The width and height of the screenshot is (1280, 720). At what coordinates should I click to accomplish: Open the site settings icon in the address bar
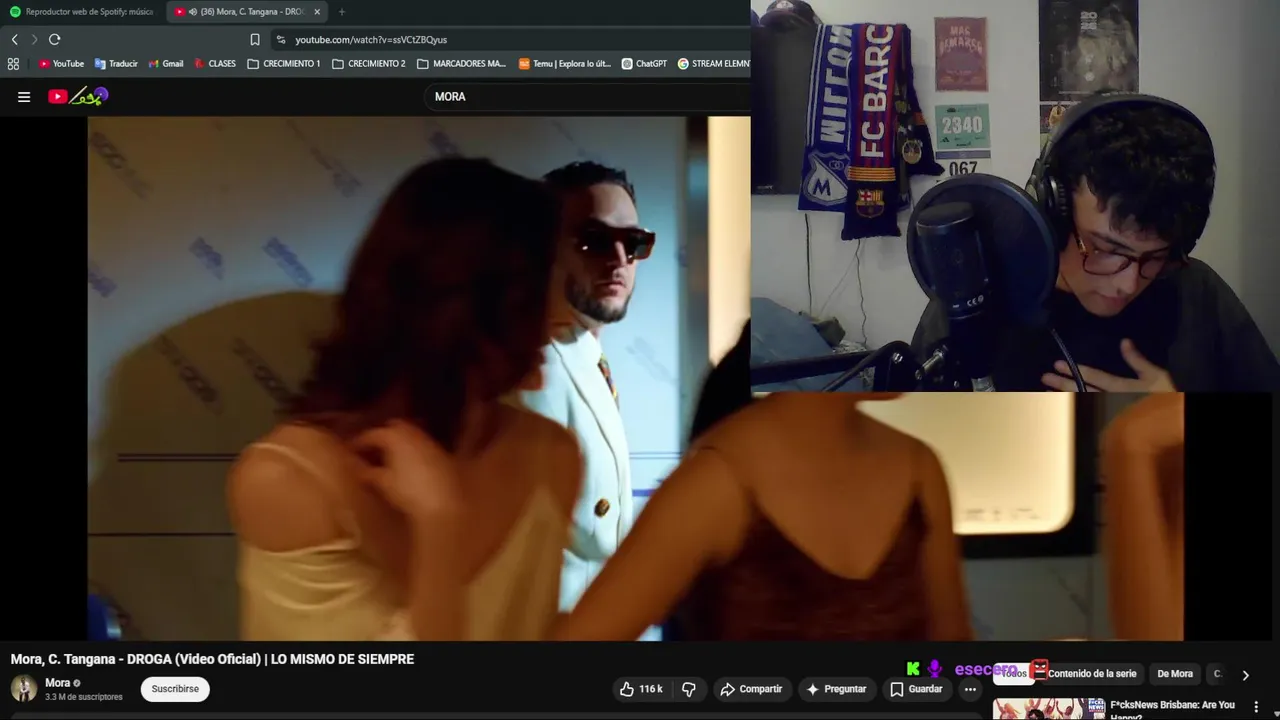(x=281, y=39)
